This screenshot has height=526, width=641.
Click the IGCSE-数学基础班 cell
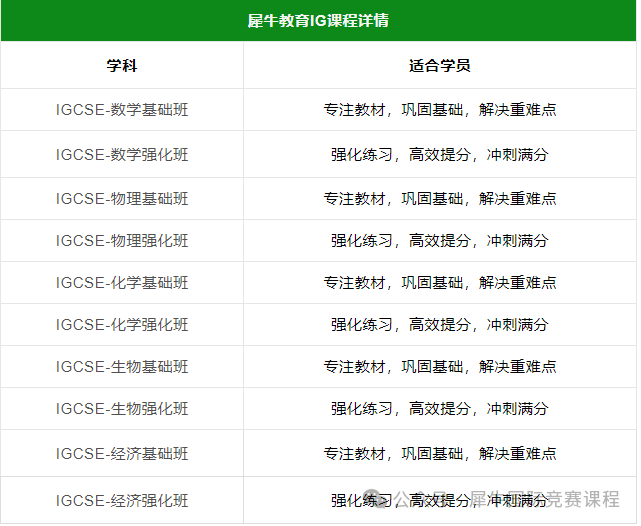(122, 110)
